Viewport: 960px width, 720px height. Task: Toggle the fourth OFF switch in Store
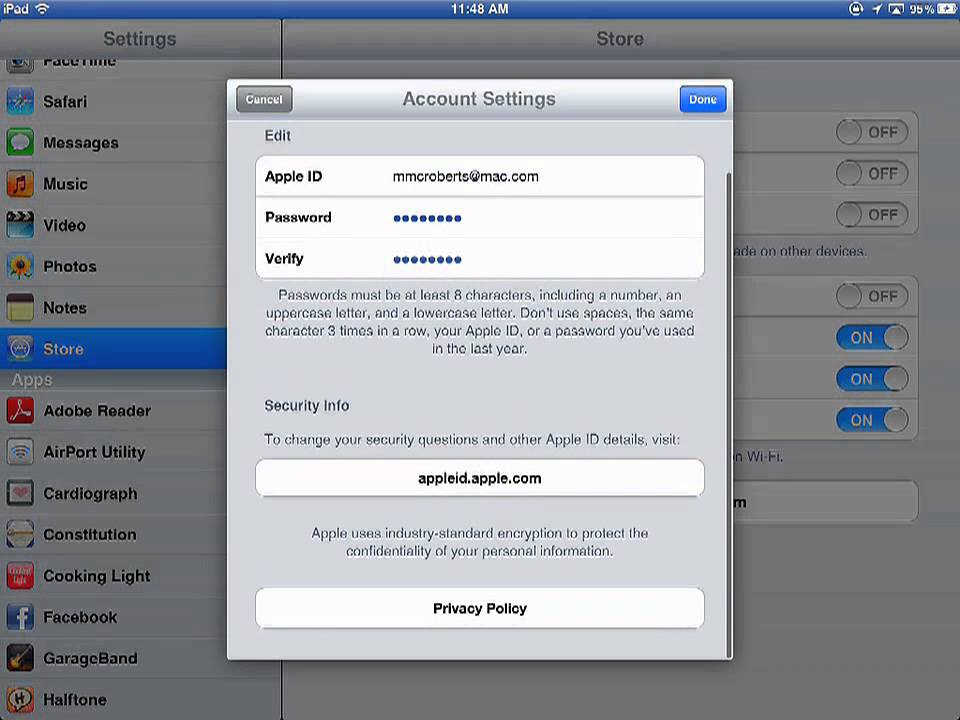pos(872,296)
